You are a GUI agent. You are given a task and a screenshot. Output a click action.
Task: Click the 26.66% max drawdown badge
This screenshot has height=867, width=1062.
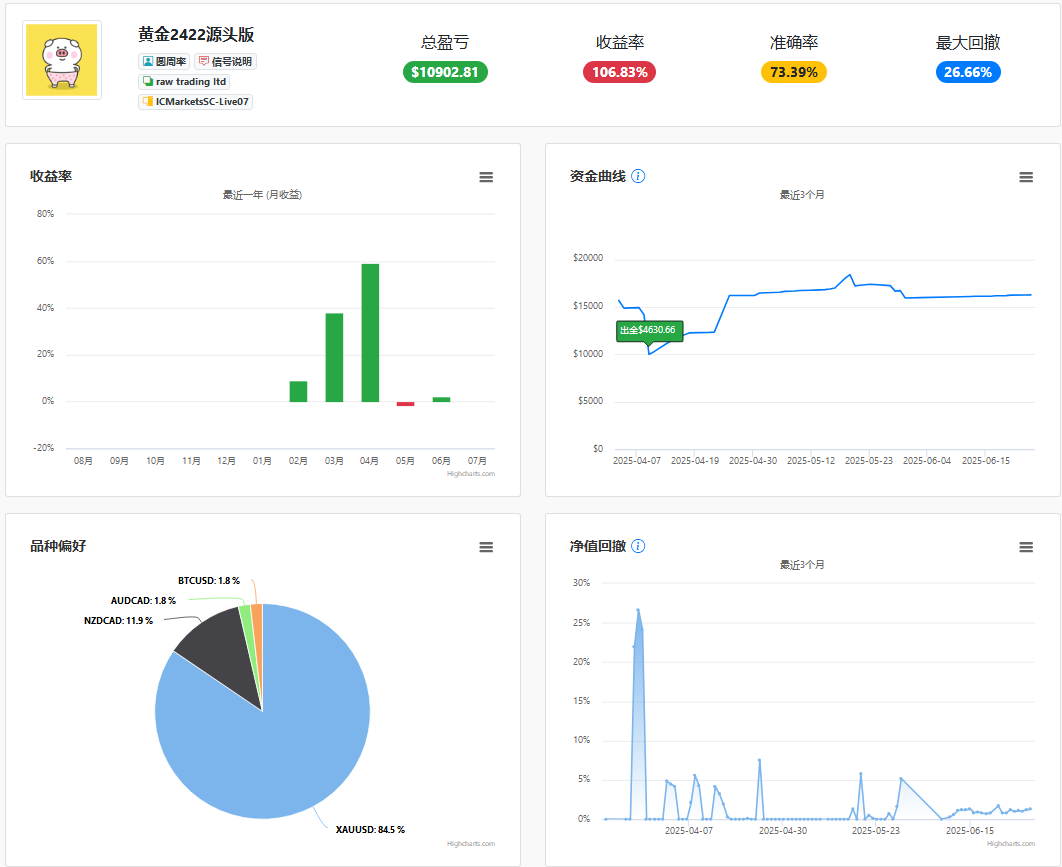(x=968, y=72)
